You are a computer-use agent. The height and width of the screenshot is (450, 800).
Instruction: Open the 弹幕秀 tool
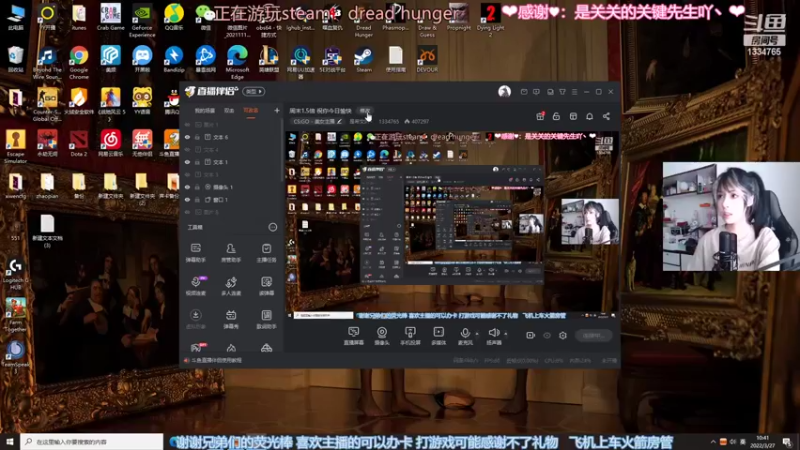tap(231, 319)
